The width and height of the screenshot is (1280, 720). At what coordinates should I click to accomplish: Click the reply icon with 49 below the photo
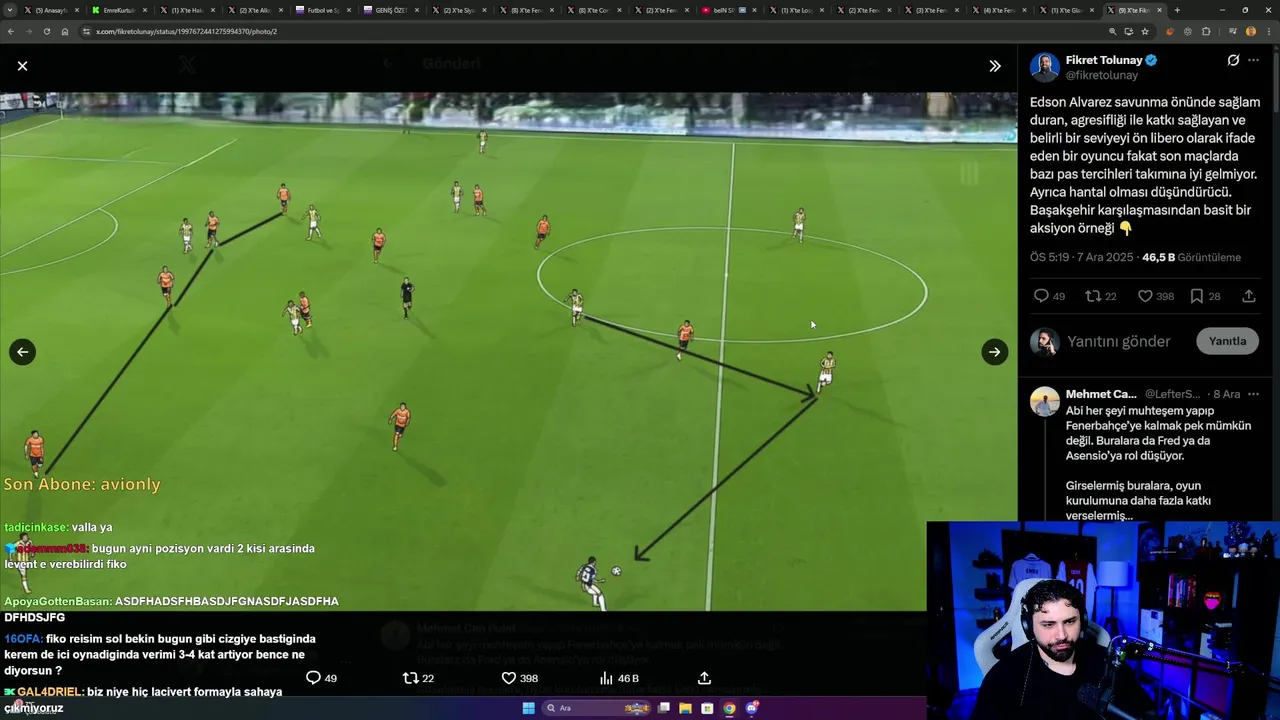point(321,678)
